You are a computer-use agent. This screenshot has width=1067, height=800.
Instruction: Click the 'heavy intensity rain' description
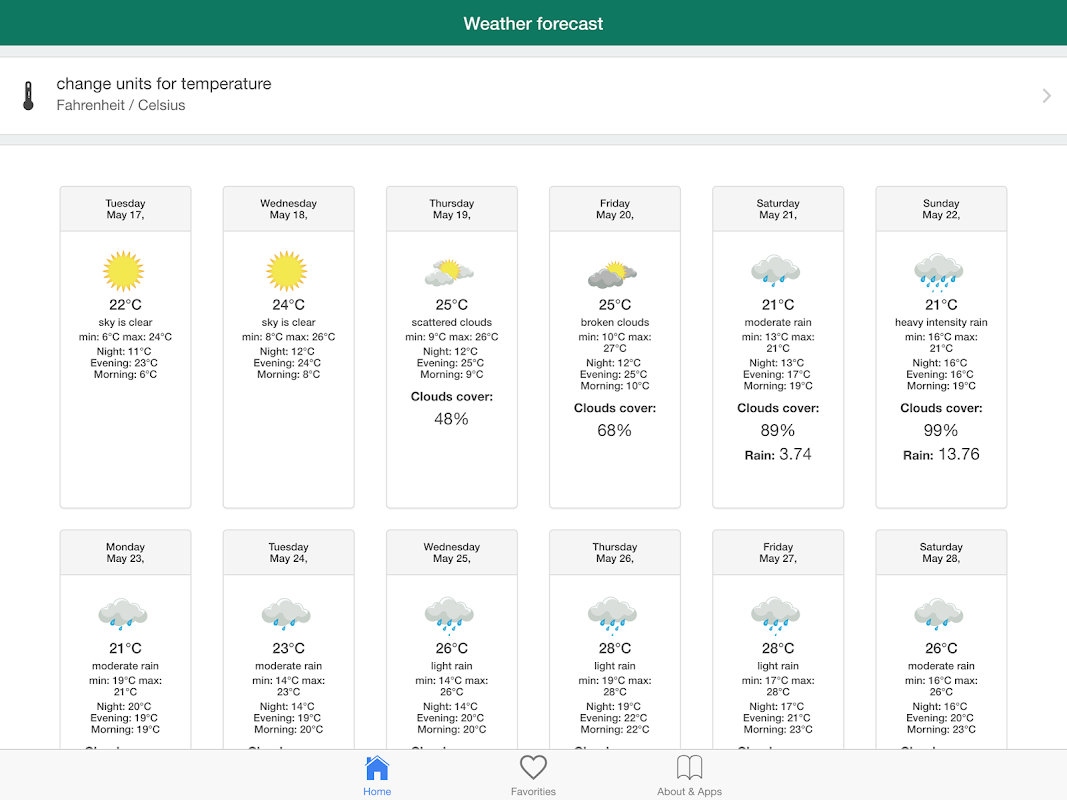[941, 322]
